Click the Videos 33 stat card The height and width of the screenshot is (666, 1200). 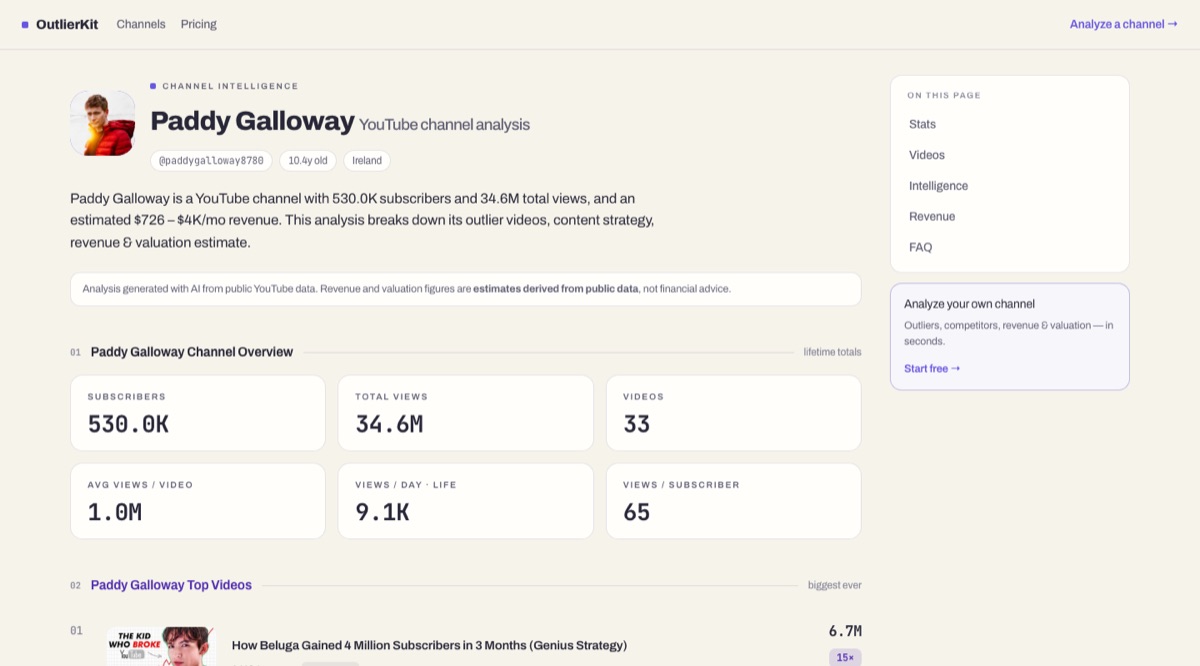tap(734, 413)
